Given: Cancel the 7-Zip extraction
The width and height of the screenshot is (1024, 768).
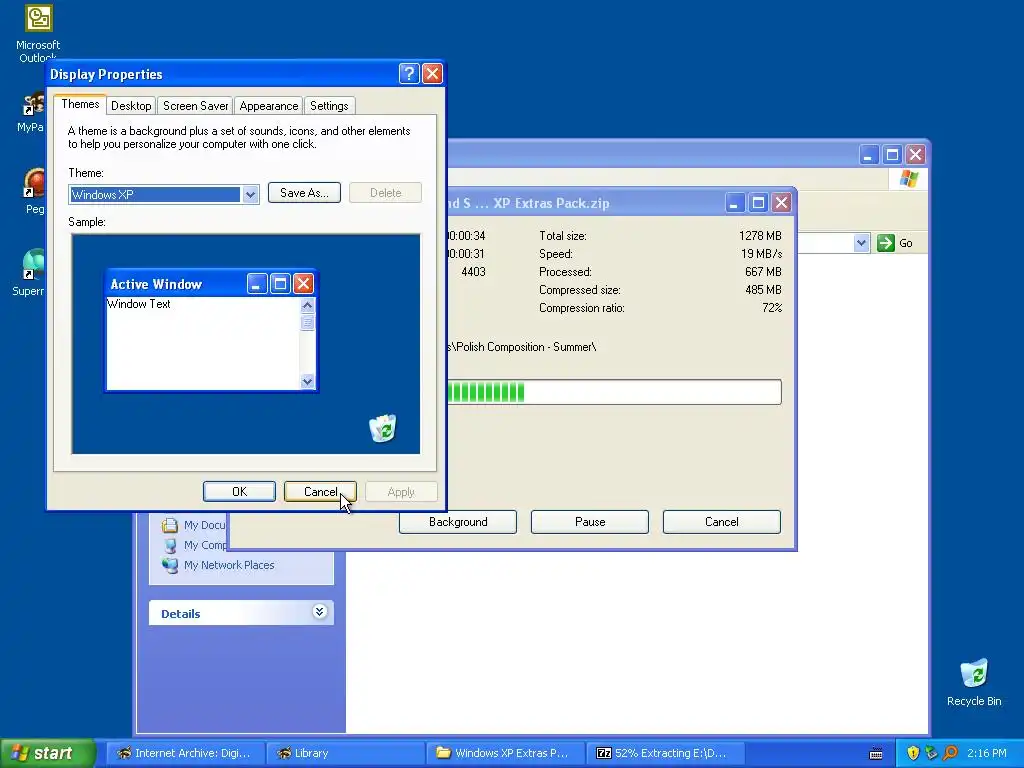Looking at the screenshot, I should [722, 522].
